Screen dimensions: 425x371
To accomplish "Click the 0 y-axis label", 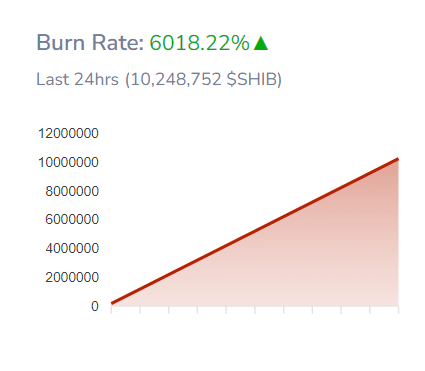I will tap(95, 306).
